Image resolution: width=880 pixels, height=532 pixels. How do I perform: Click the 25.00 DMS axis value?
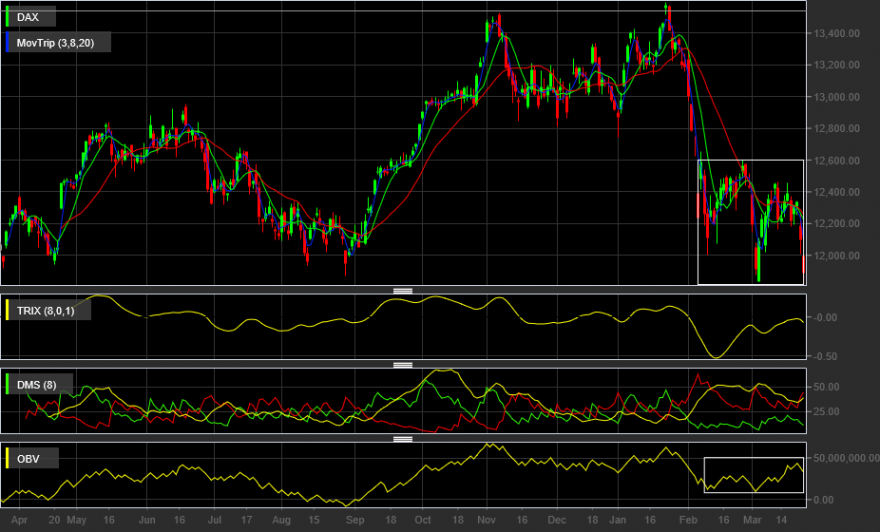(826, 412)
